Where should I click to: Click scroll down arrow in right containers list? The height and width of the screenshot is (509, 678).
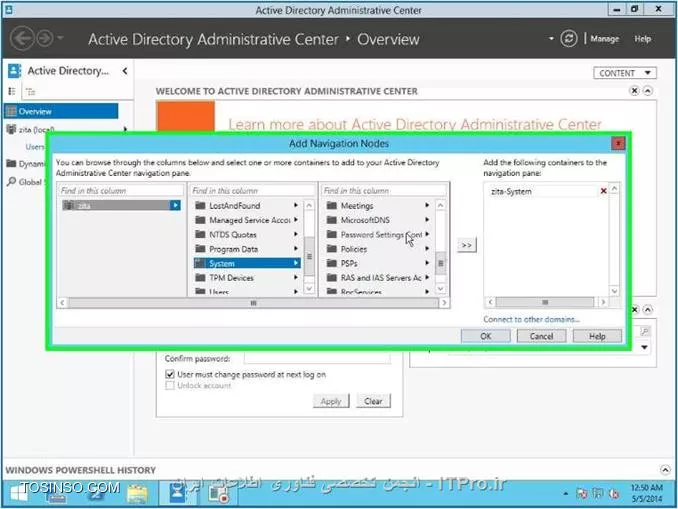pos(614,291)
